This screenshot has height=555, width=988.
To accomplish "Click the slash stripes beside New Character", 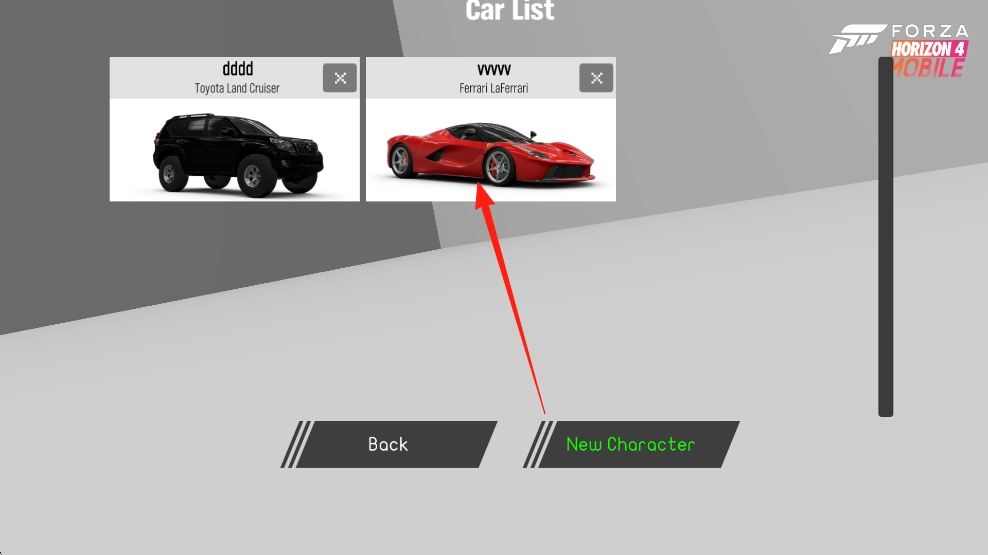I will [538, 444].
